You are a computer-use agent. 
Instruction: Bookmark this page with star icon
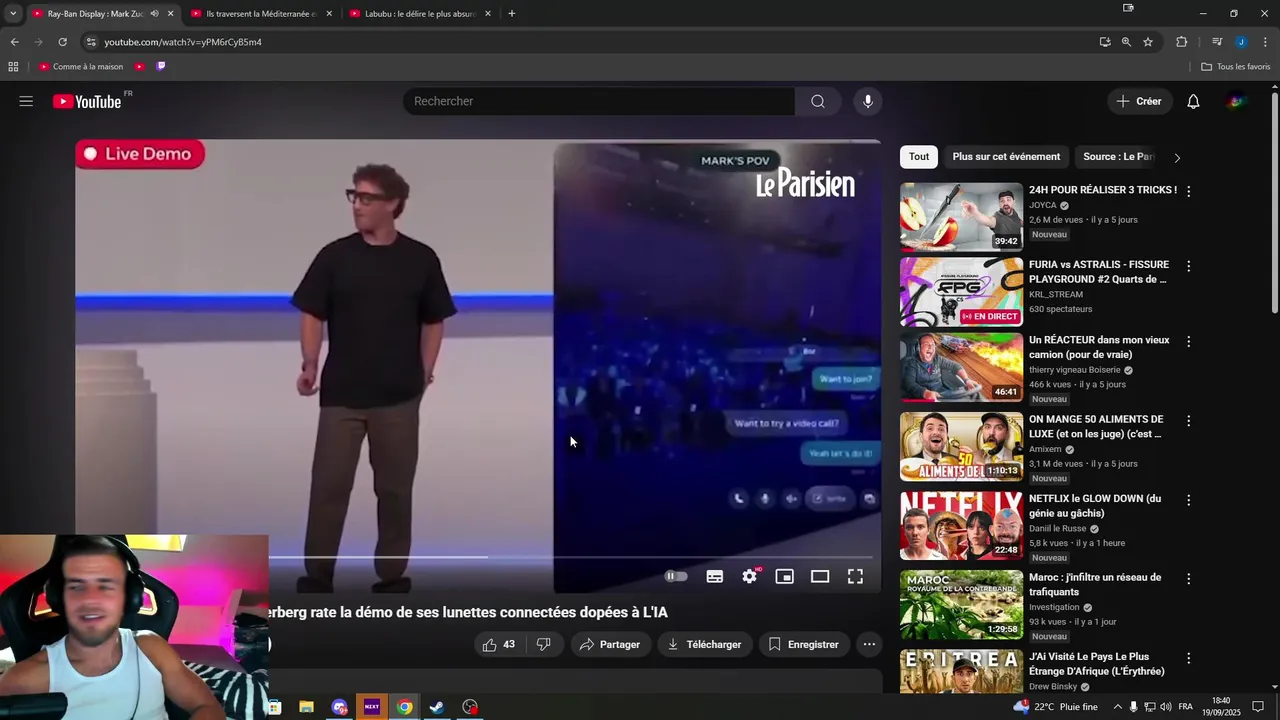(x=1148, y=42)
